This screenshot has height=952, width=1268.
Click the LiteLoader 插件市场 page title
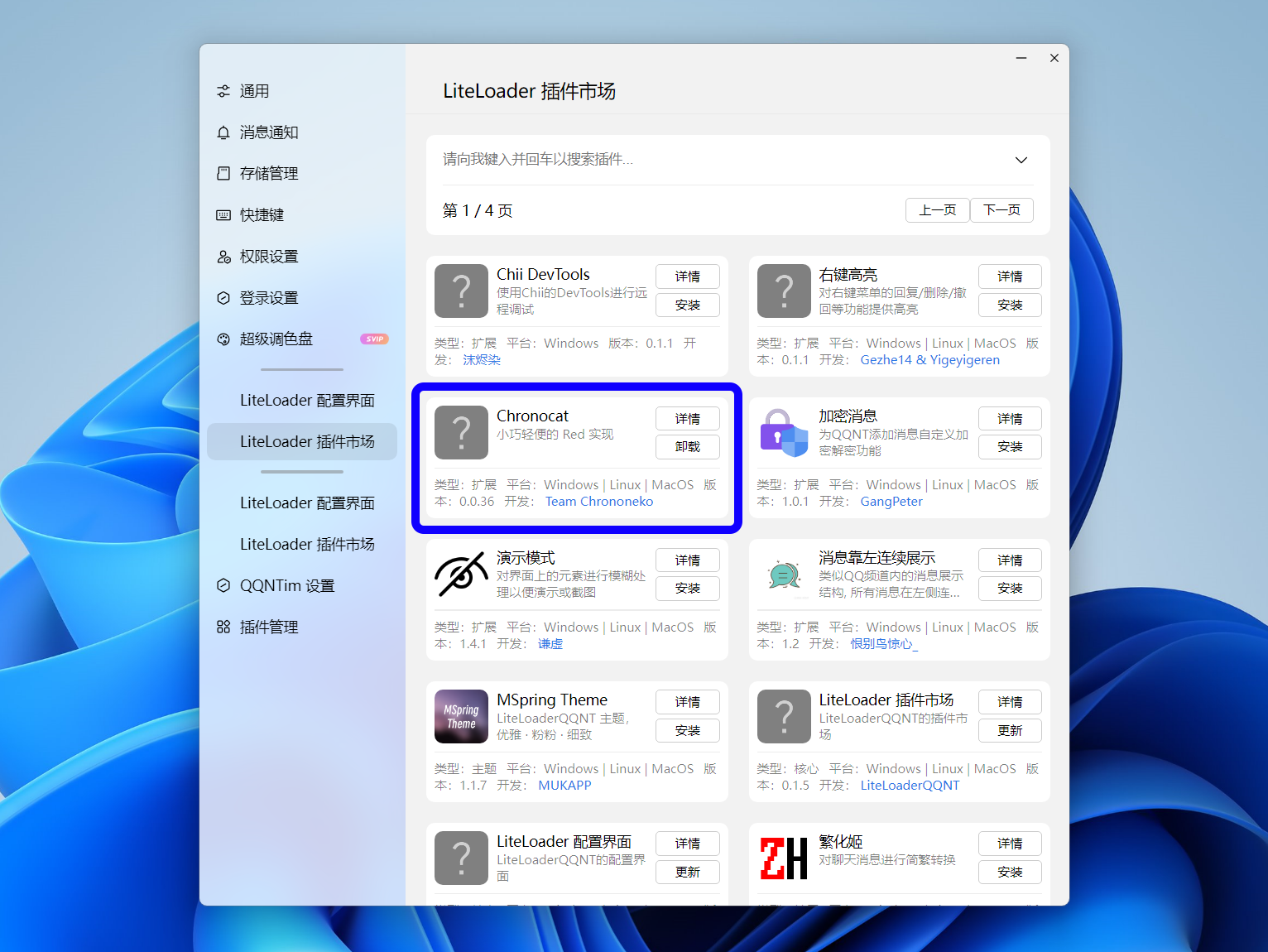pyautogui.click(x=530, y=91)
